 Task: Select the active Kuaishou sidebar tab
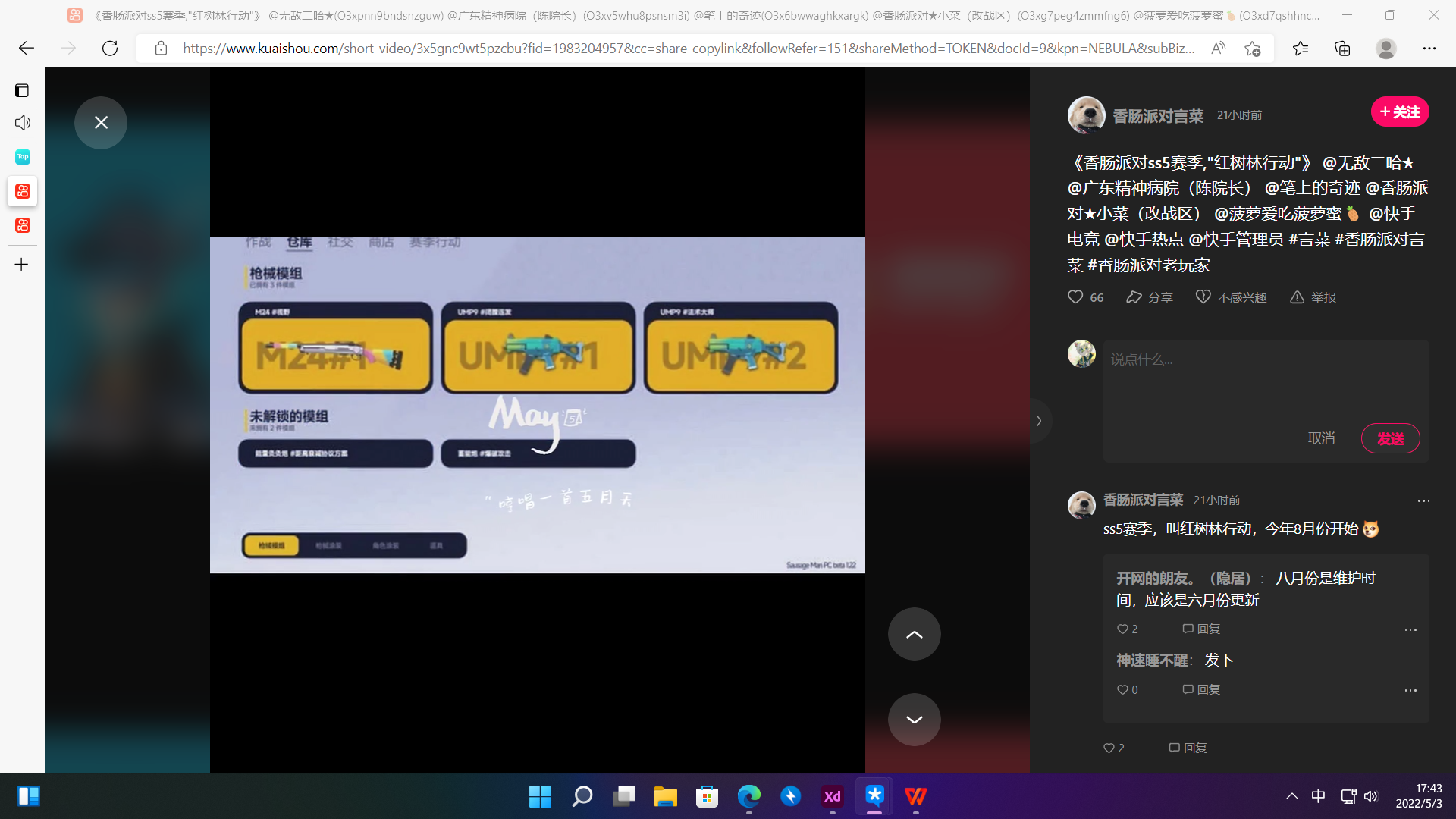click(x=23, y=191)
